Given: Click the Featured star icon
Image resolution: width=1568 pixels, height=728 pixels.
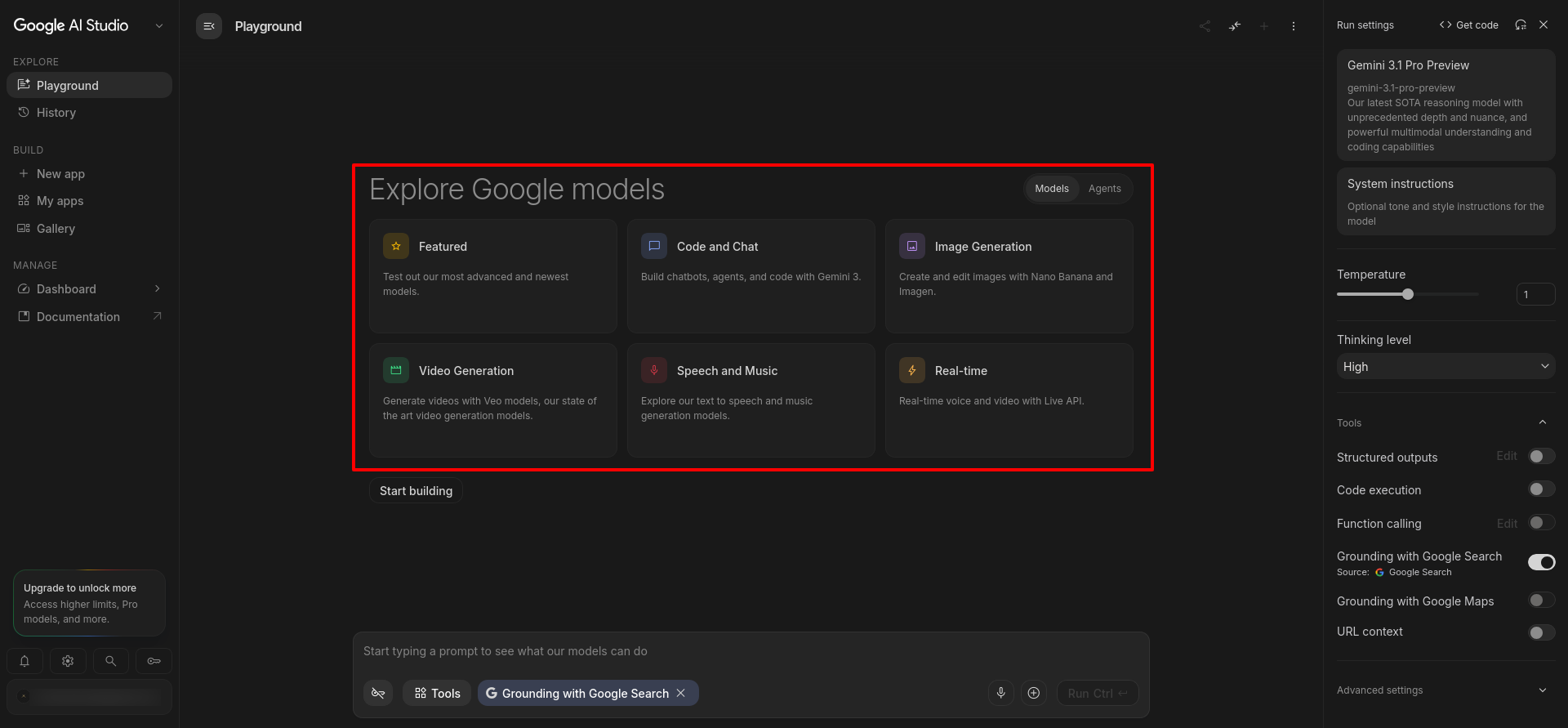Looking at the screenshot, I should pos(396,246).
